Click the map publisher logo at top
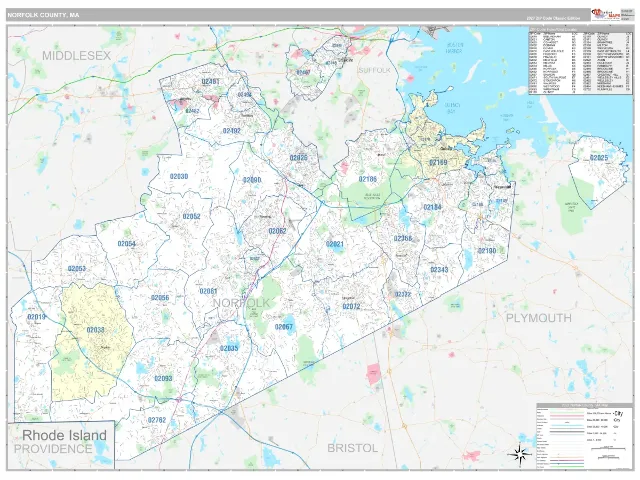The image size is (640, 480). pyautogui.click(x=606, y=14)
